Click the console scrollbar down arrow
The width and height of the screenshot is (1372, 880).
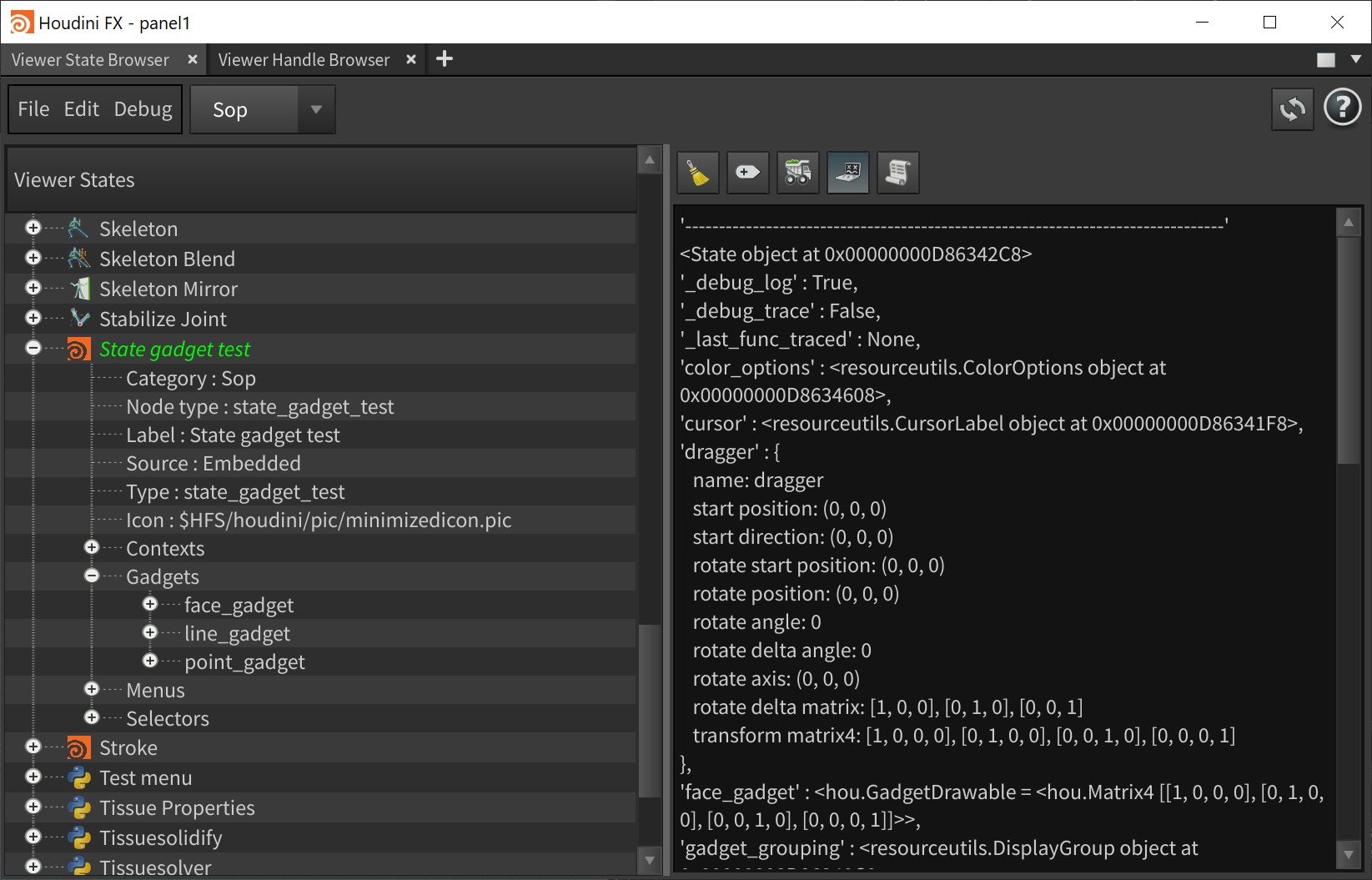click(1348, 853)
